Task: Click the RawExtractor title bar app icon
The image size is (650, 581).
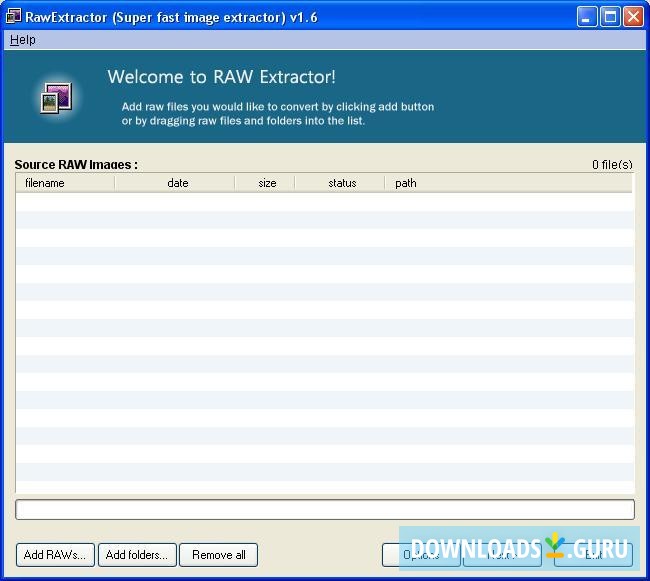Action: pos(13,16)
